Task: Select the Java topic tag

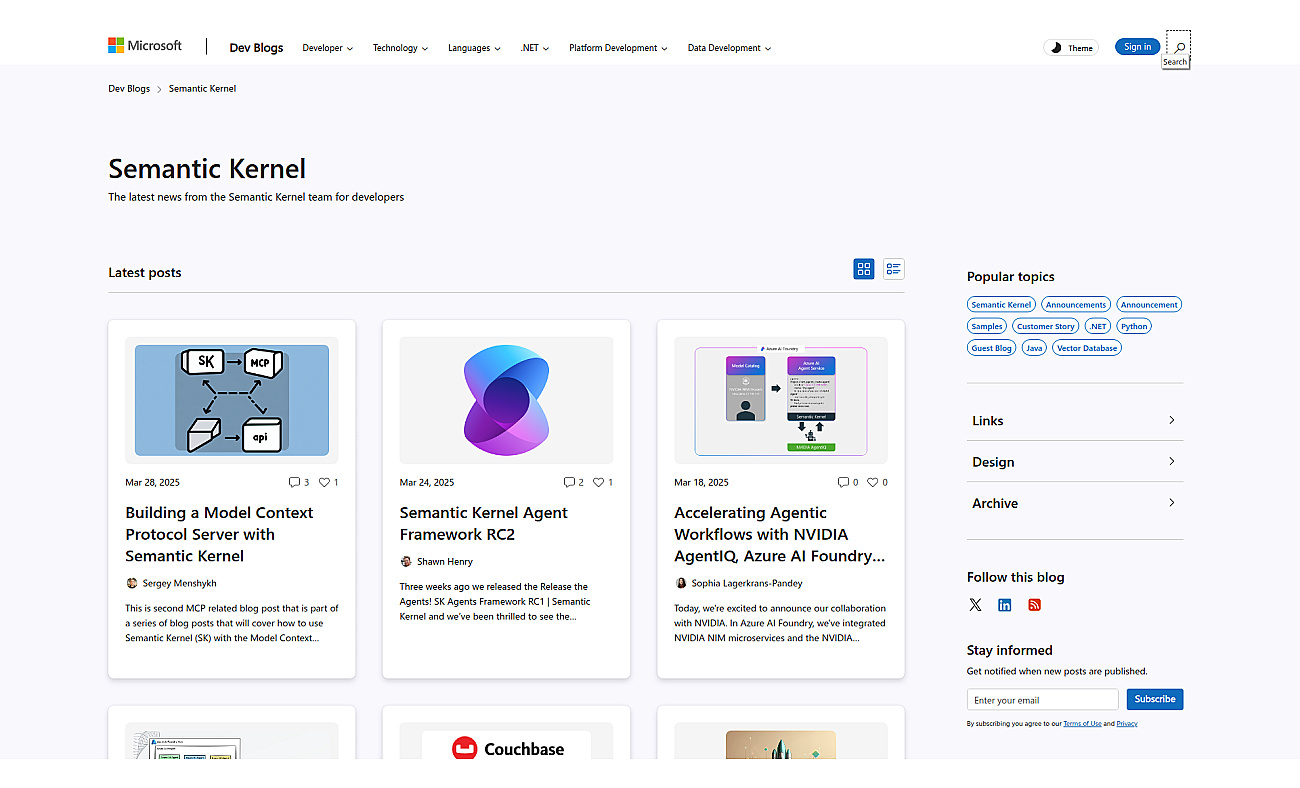Action: pos(1034,348)
